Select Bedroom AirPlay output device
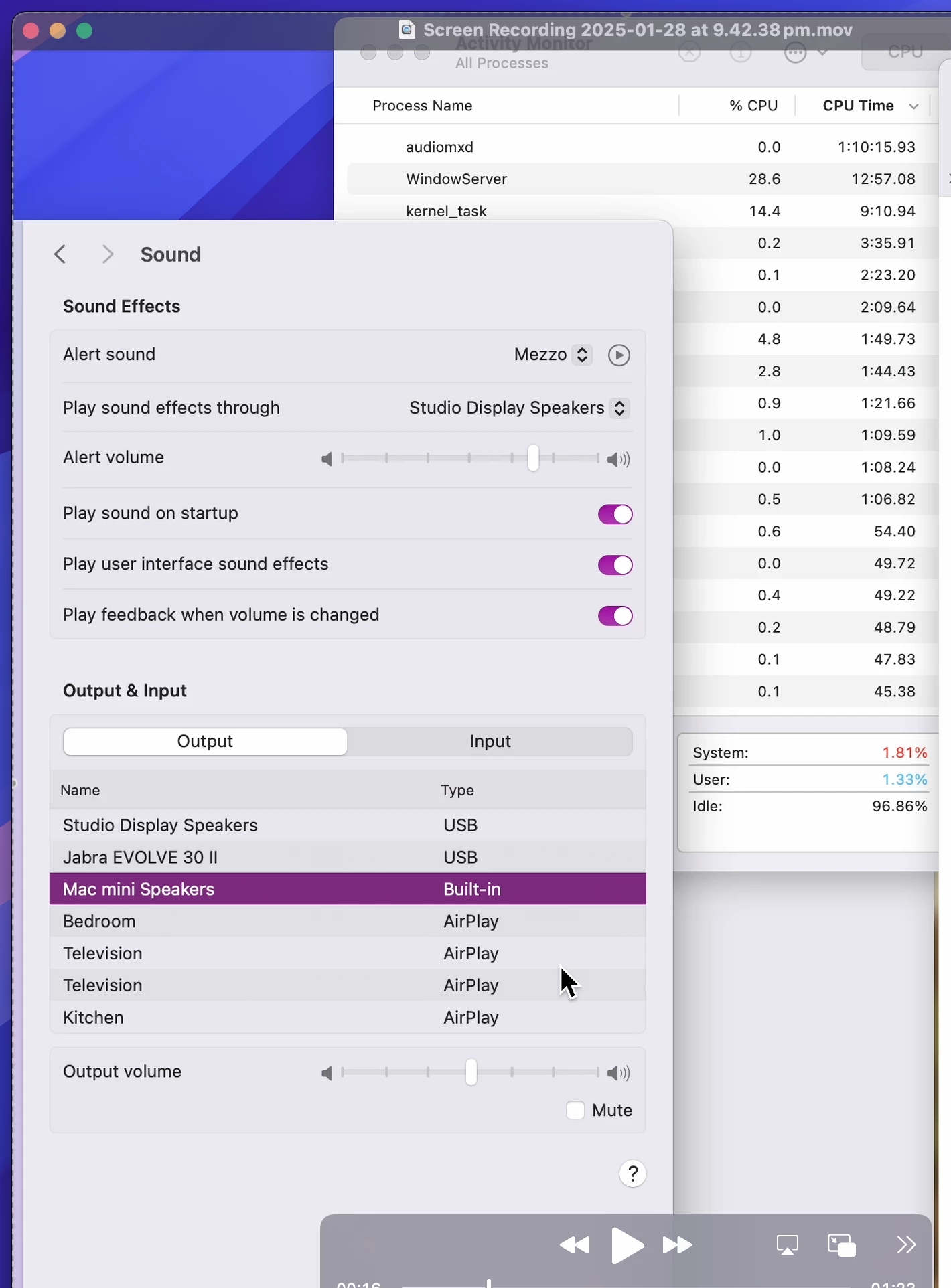 coord(348,921)
